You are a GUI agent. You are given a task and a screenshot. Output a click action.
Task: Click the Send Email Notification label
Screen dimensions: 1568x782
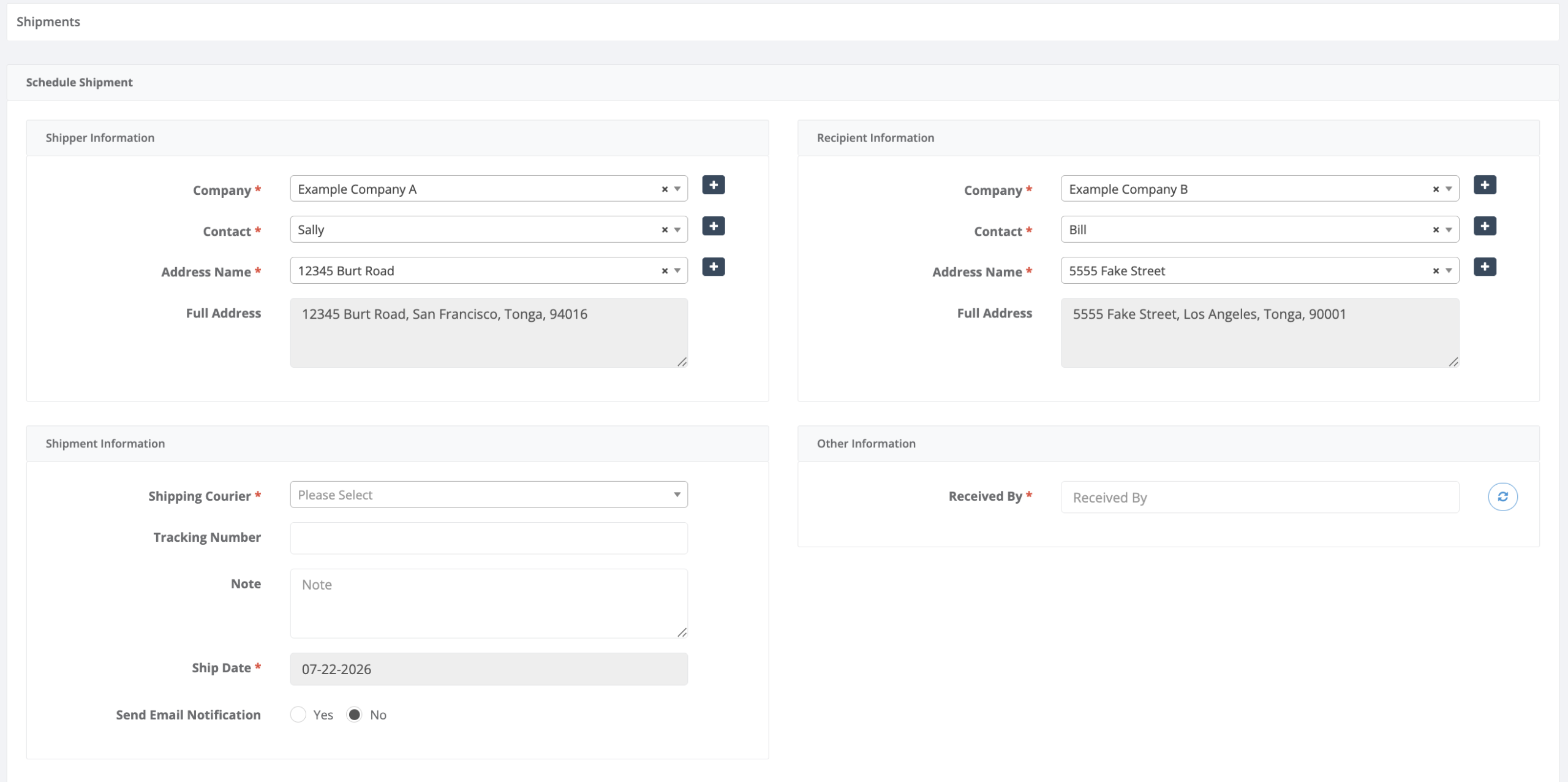coord(189,715)
